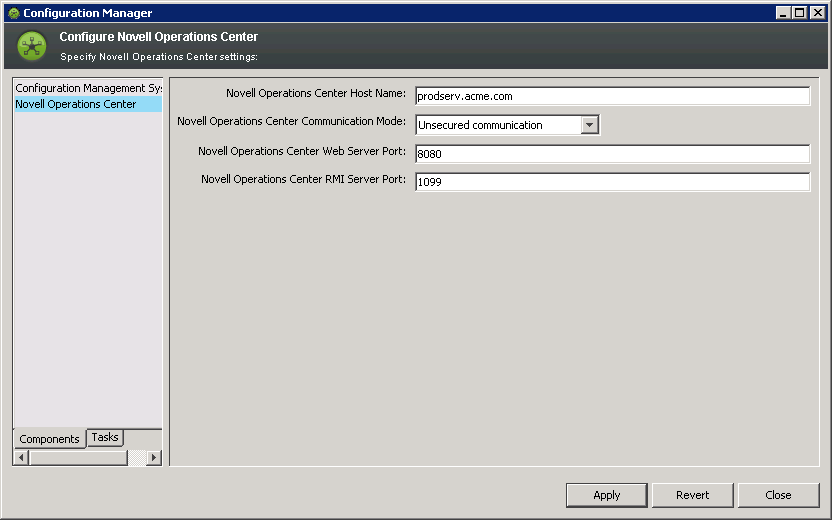
Task: Click the Web Server Port field
Action: (612, 154)
